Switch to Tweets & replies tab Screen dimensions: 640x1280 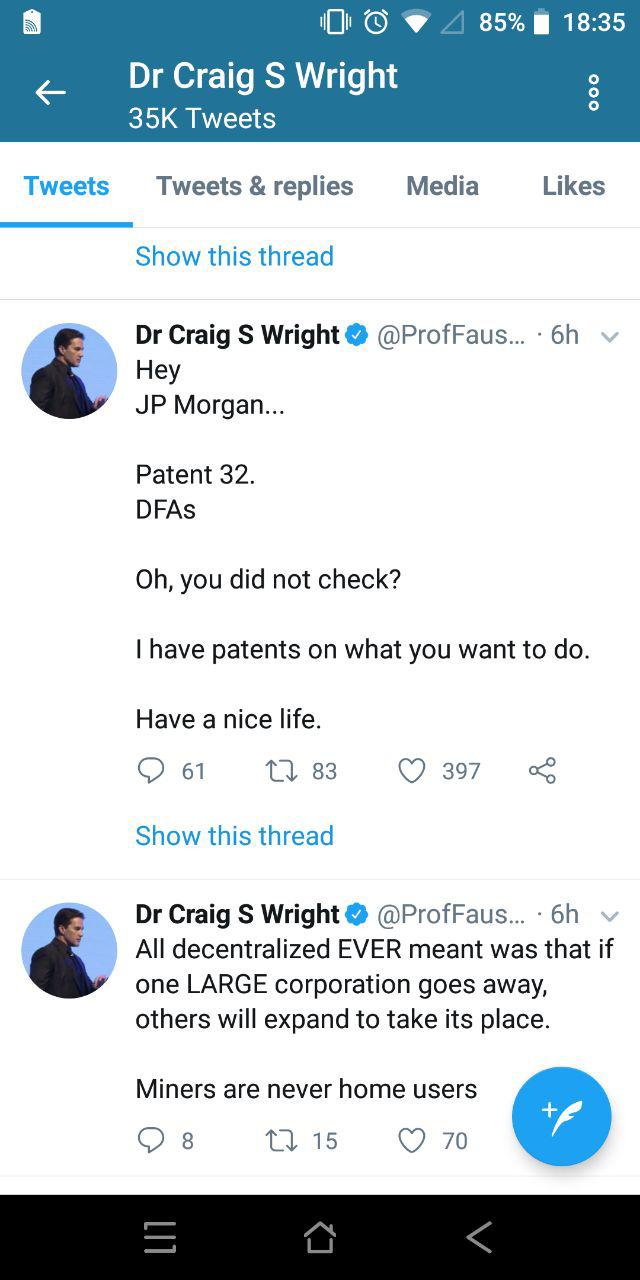[255, 186]
